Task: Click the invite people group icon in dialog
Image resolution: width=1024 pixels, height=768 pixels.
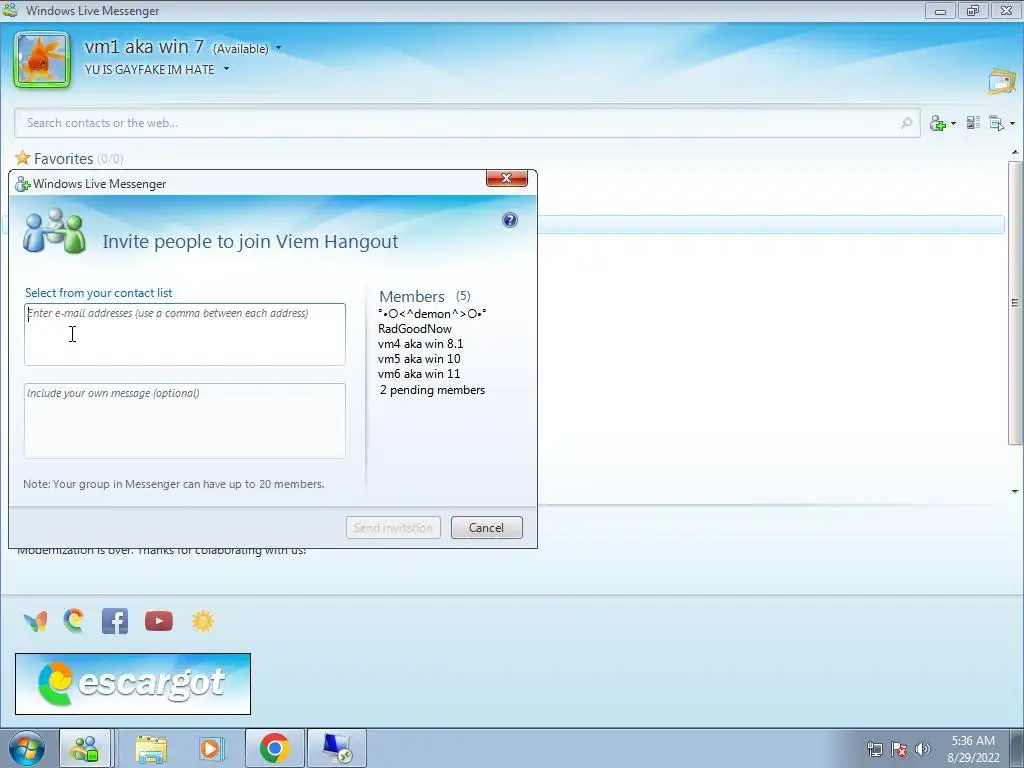Action: click(x=54, y=231)
